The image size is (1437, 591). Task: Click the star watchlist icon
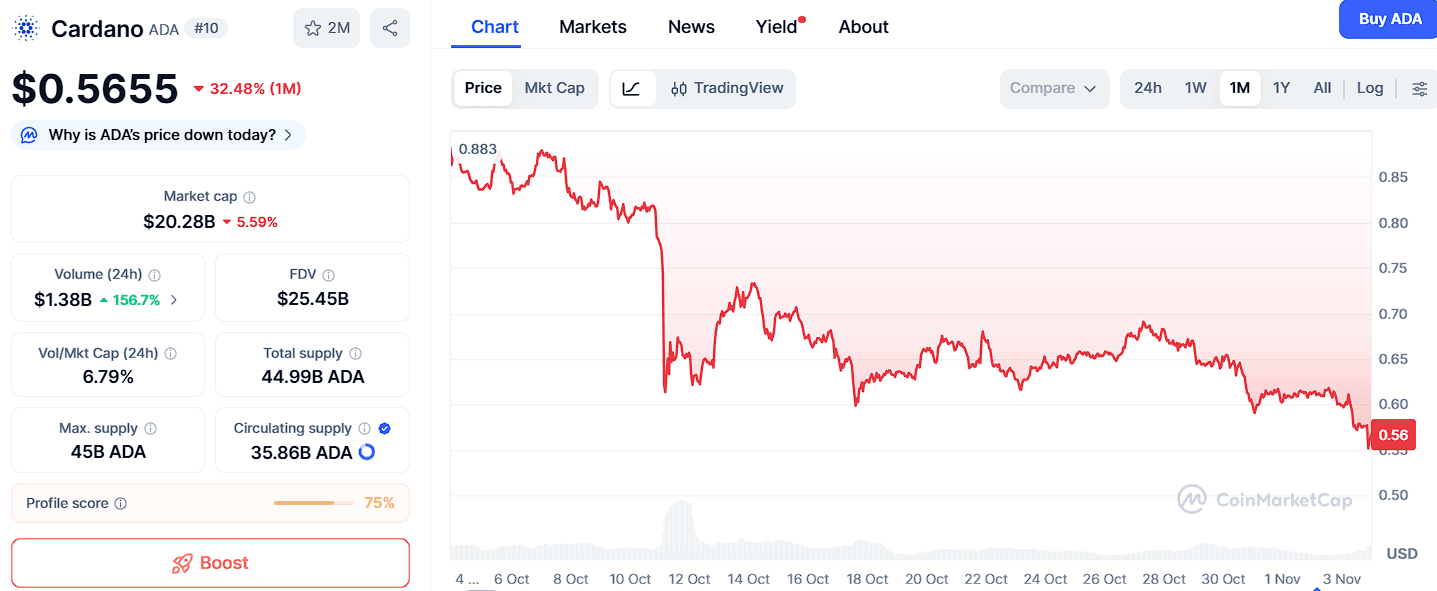point(313,28)
